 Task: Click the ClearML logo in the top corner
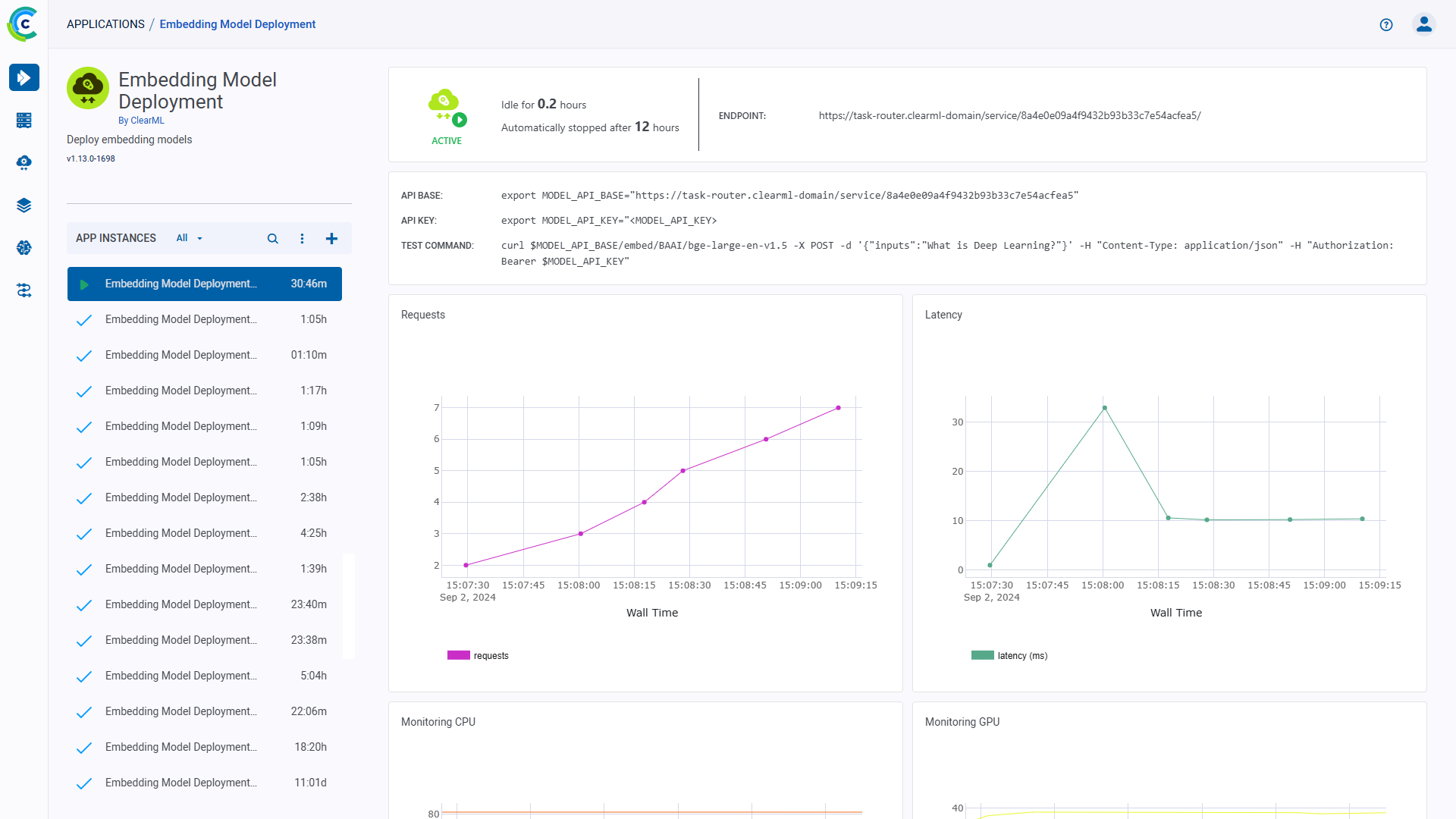(23, 24)
